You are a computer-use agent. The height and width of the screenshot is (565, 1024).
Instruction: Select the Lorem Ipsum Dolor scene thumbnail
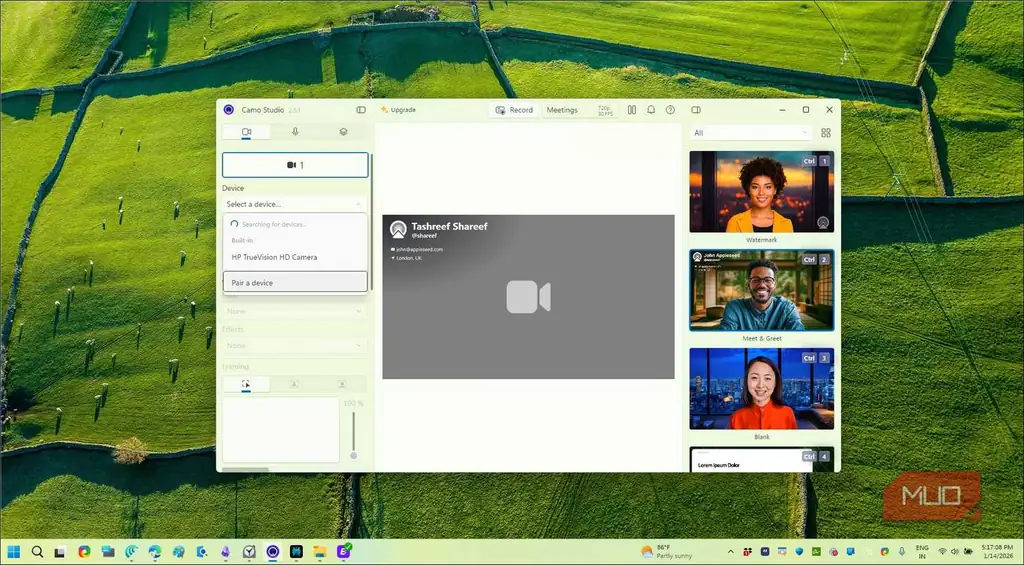pyautogui.click(x=761, y=459)
